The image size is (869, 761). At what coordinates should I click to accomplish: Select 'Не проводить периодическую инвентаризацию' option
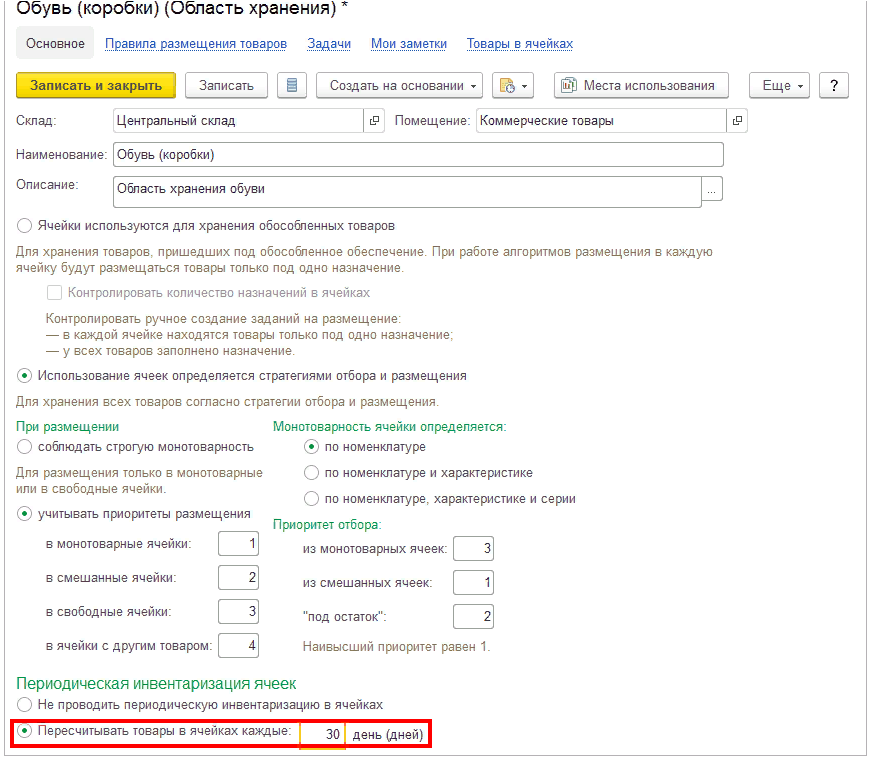[x=25, y=705]
